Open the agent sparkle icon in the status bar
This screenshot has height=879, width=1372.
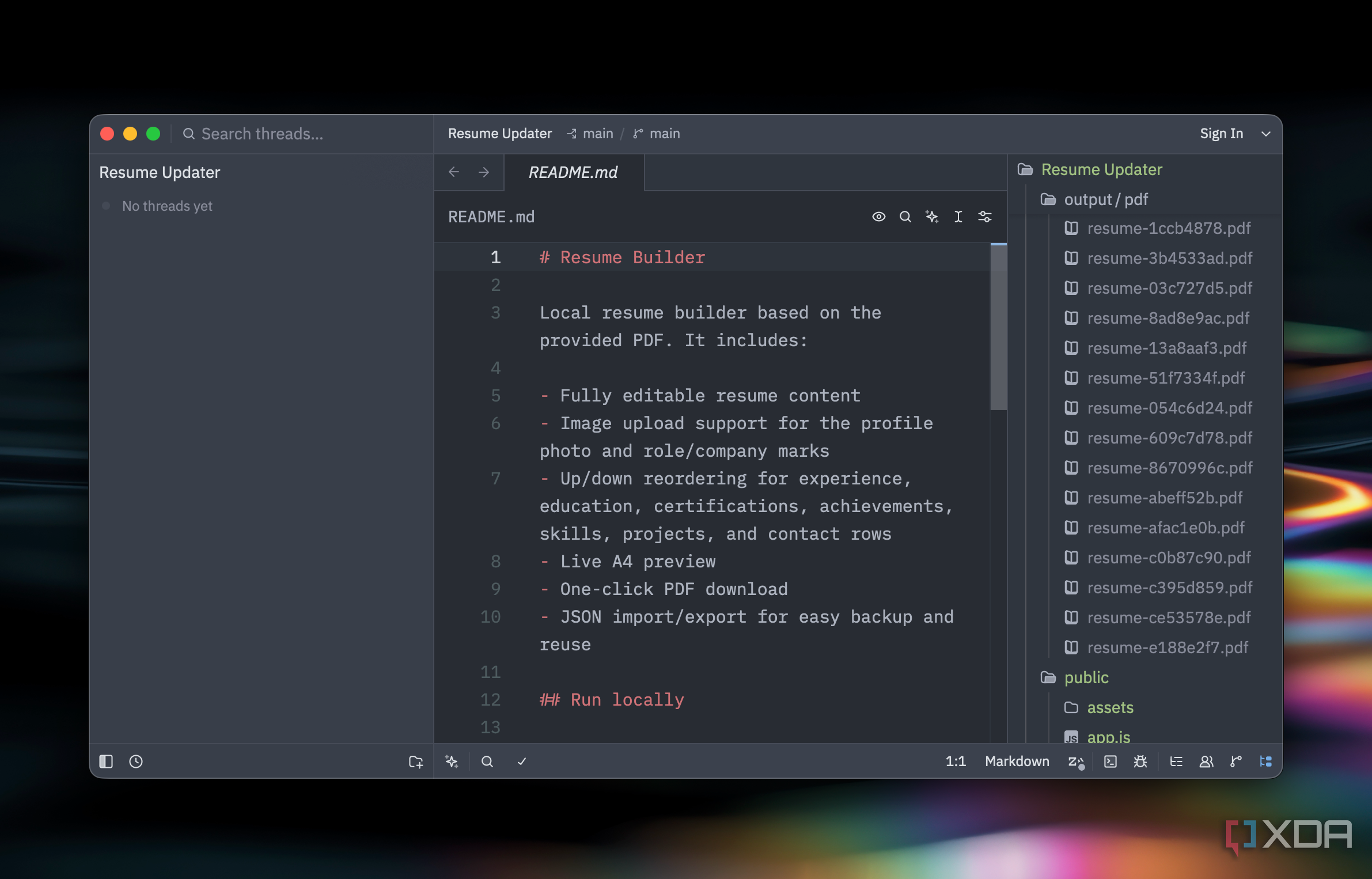pos(452,761)
